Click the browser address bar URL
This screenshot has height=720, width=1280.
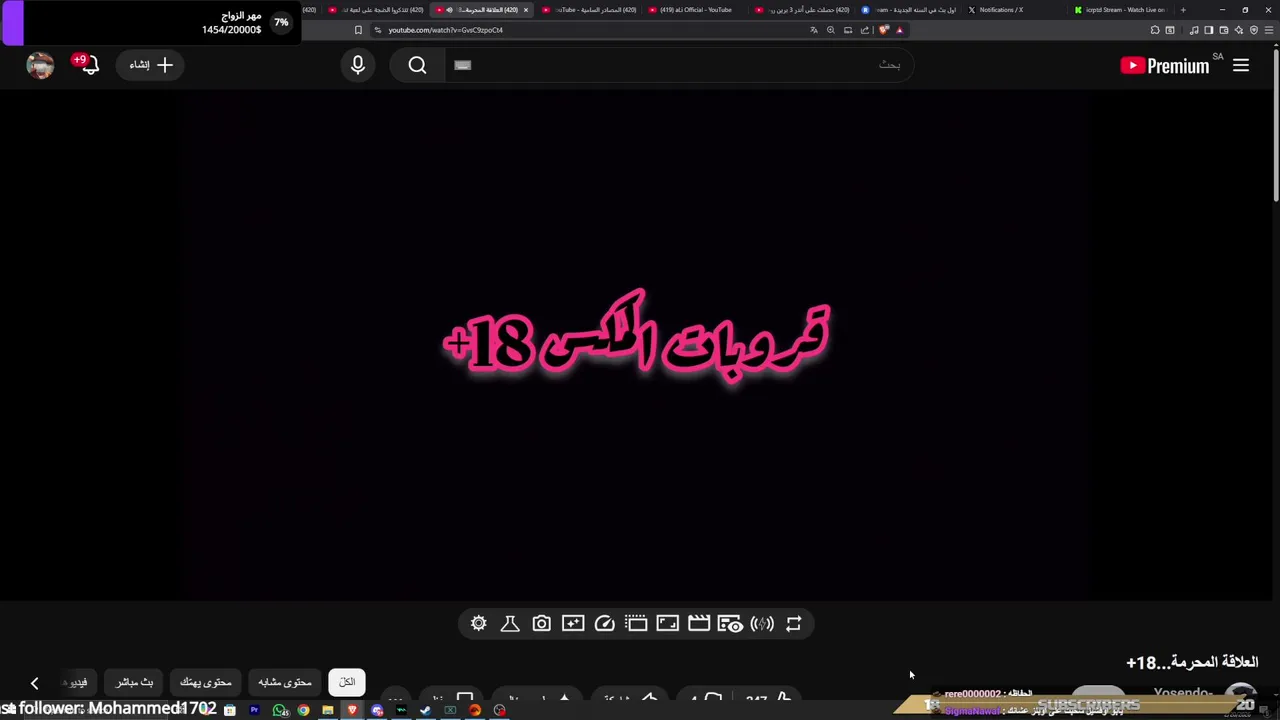coord(445,30)
